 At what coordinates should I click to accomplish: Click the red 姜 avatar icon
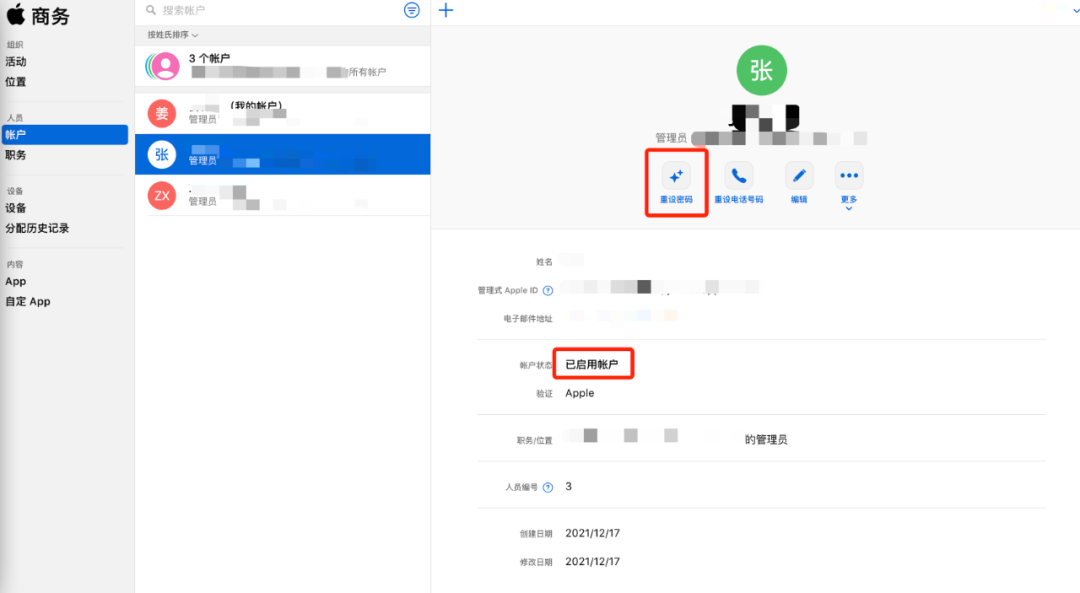(162, 114)
